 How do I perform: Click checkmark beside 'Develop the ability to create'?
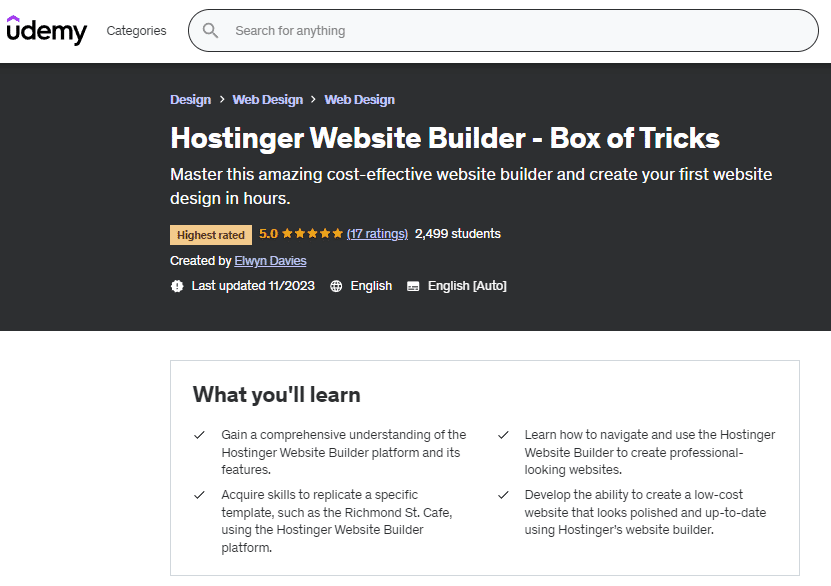[x=503, y=495]
